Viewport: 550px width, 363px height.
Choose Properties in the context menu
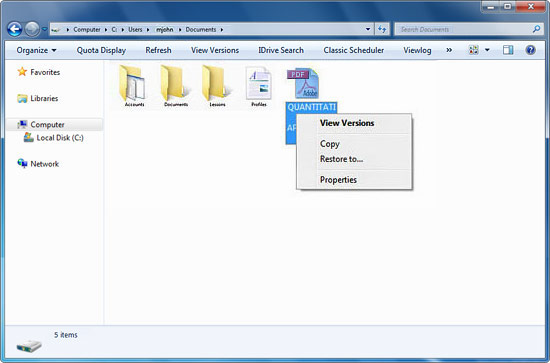pos(338,180)
